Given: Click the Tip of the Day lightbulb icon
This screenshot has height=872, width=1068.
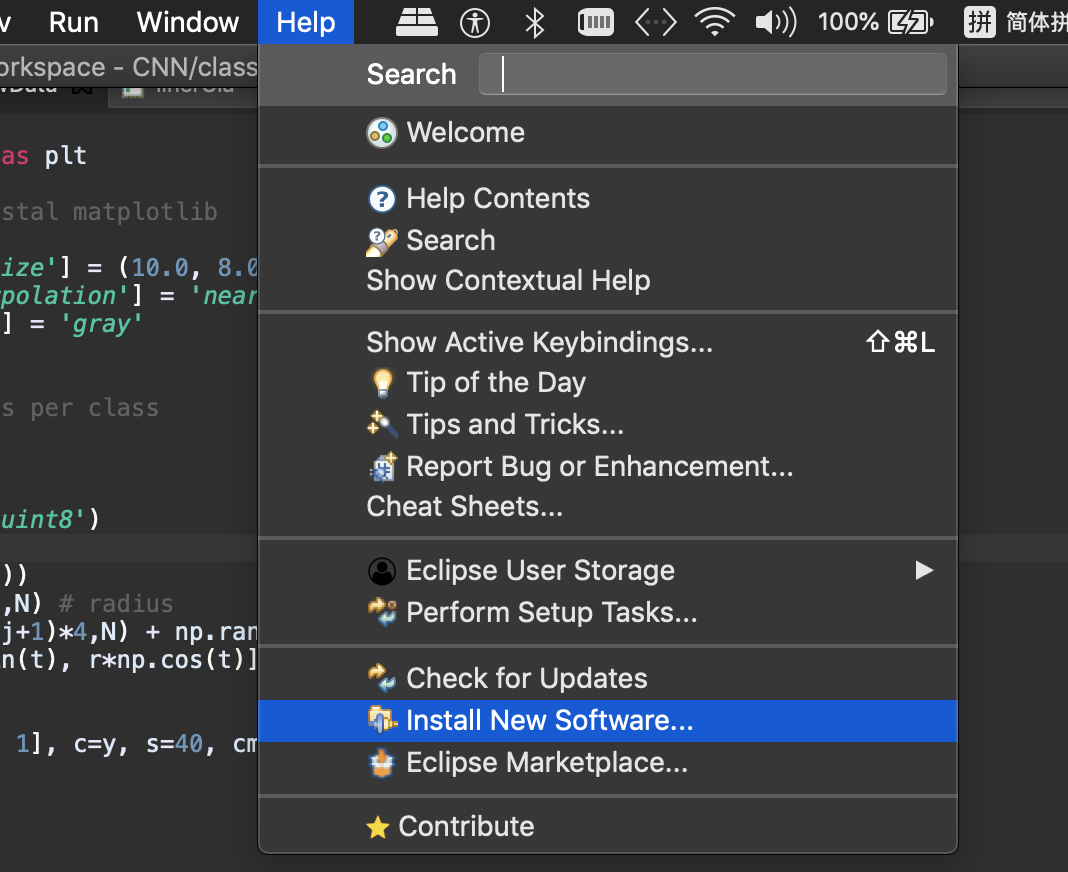Looking at the screenshot, I should (383, 383).
